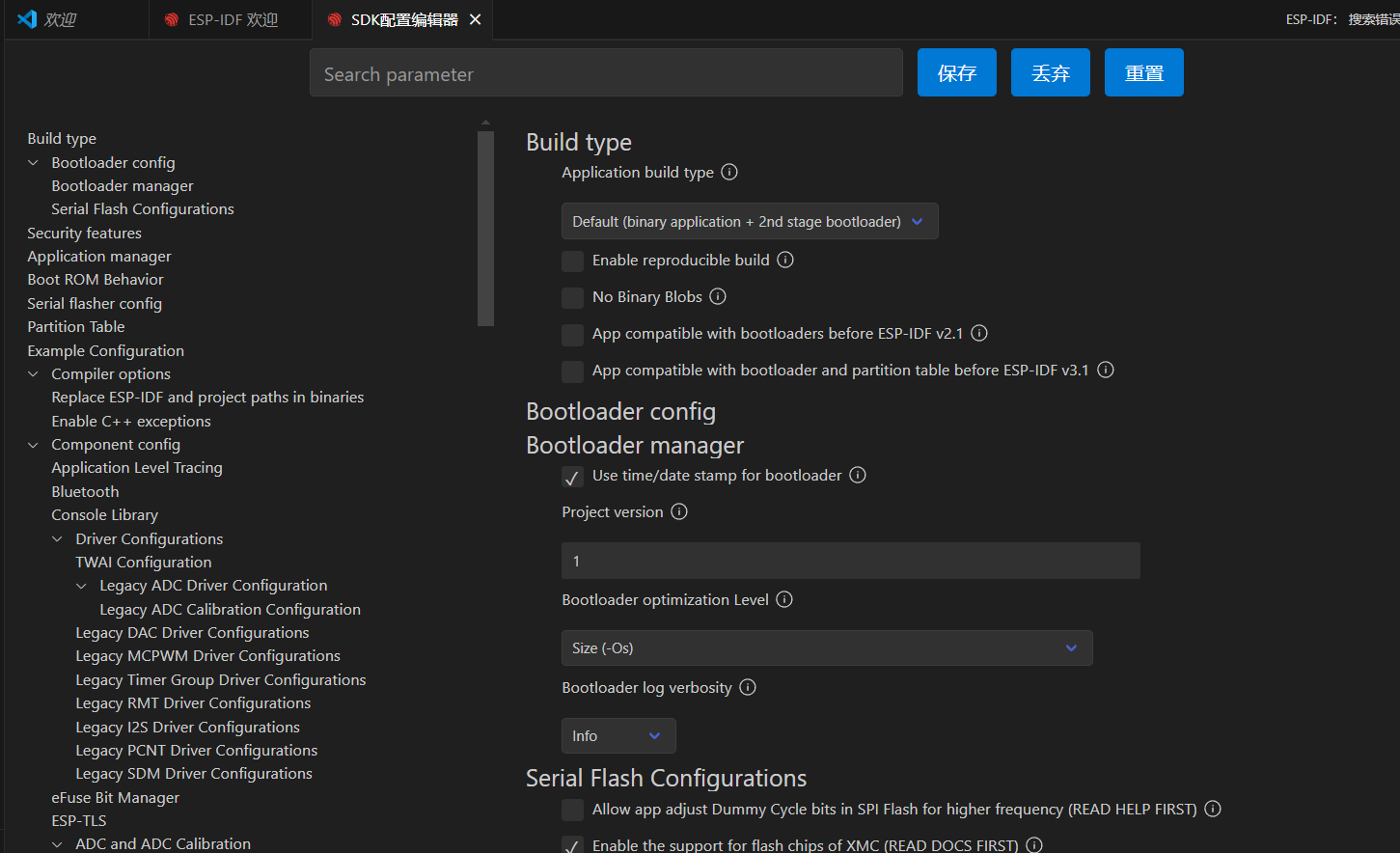This screenshot has height=853, width=1400.
Task: Click the 保存 button
Action: coord(956,73)
